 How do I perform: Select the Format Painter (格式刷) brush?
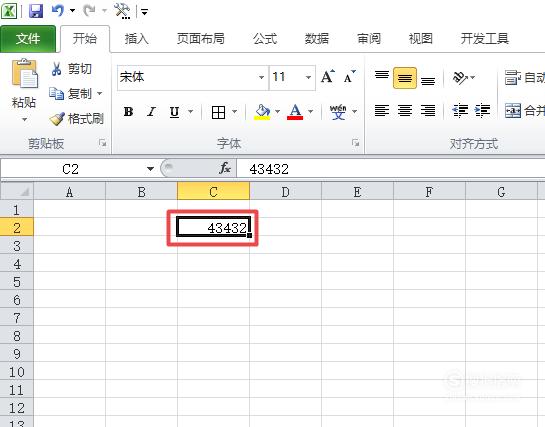point(77,118)
